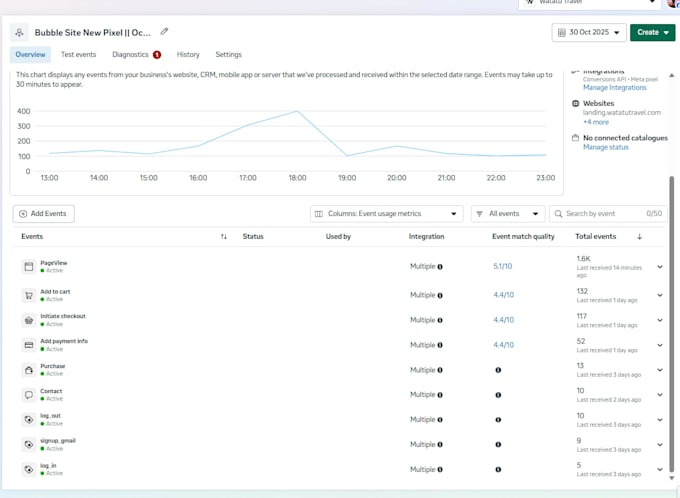Open the Create dropdown button
The width and height of the screenshot is (680, 498).
[x=652, y=33]
